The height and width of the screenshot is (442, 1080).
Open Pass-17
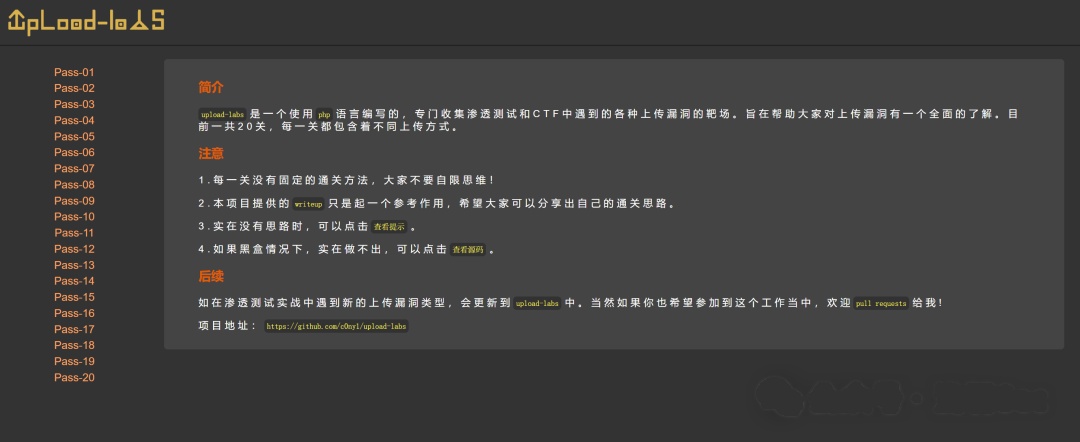coord(74,329)
